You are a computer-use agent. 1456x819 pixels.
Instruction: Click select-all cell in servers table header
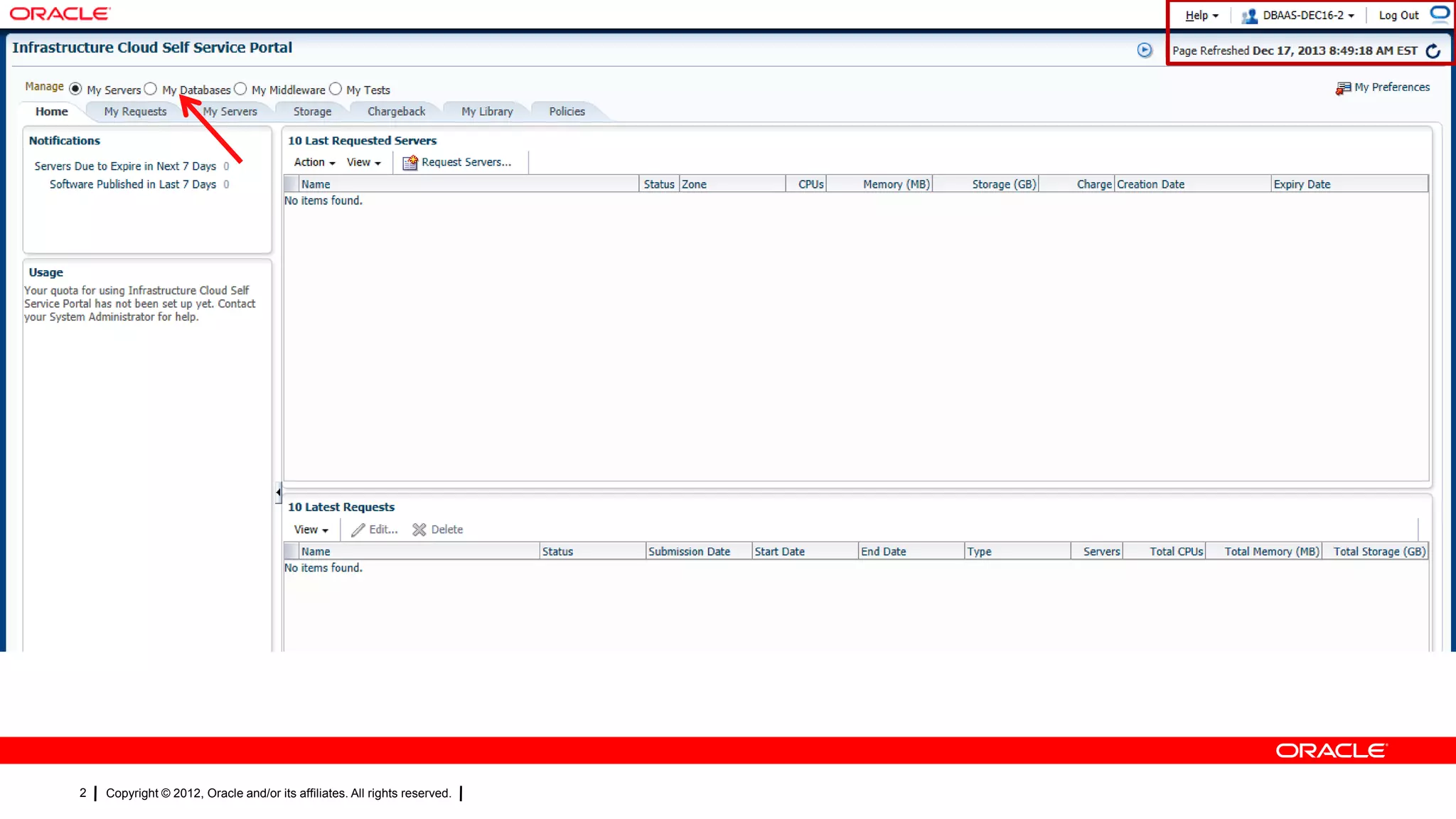[291, 184]
